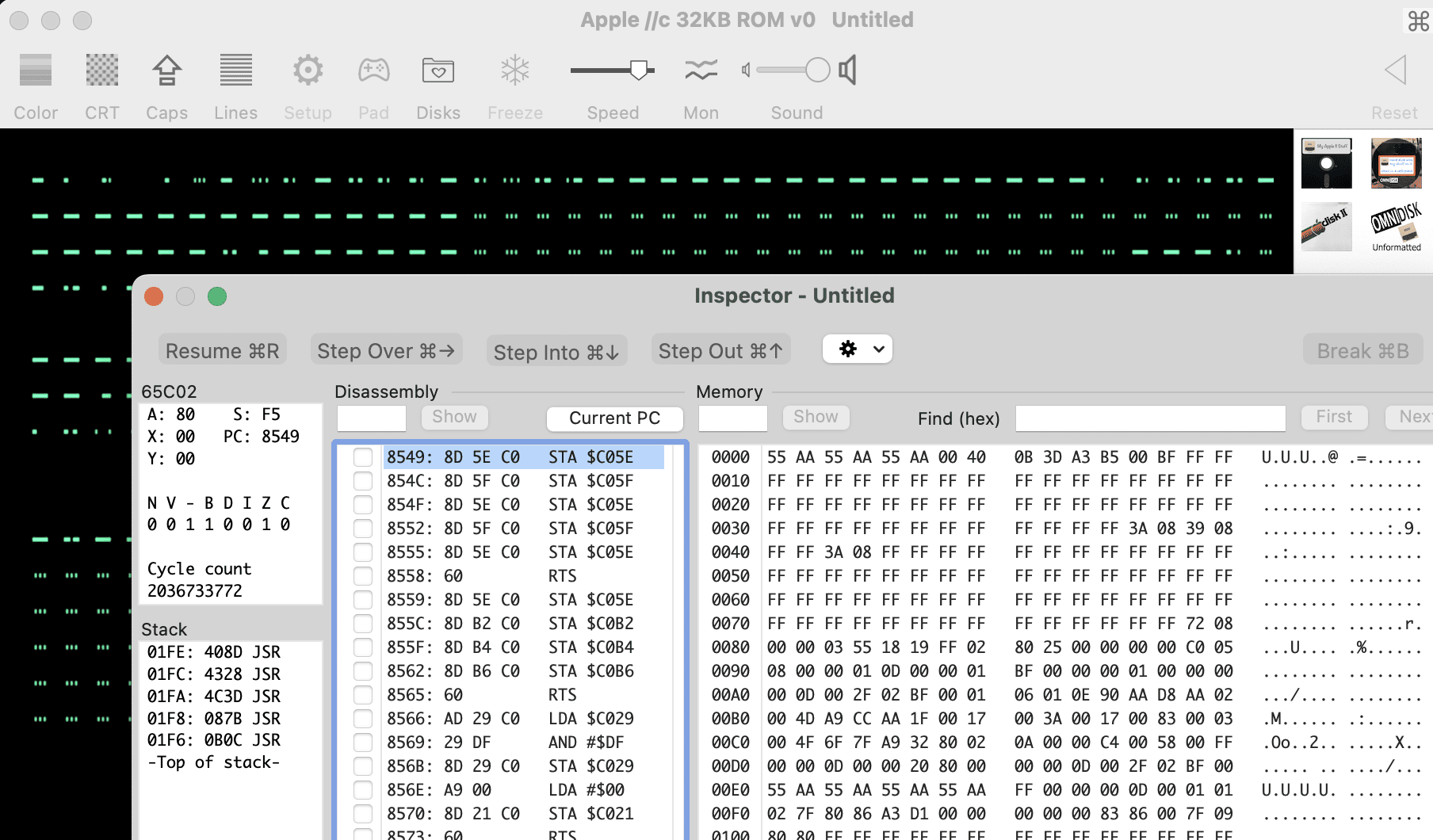The width and height of the screenshot is (1433, 840).
Task: Click the PC: 8549 register value
Action: pos(262,437)
